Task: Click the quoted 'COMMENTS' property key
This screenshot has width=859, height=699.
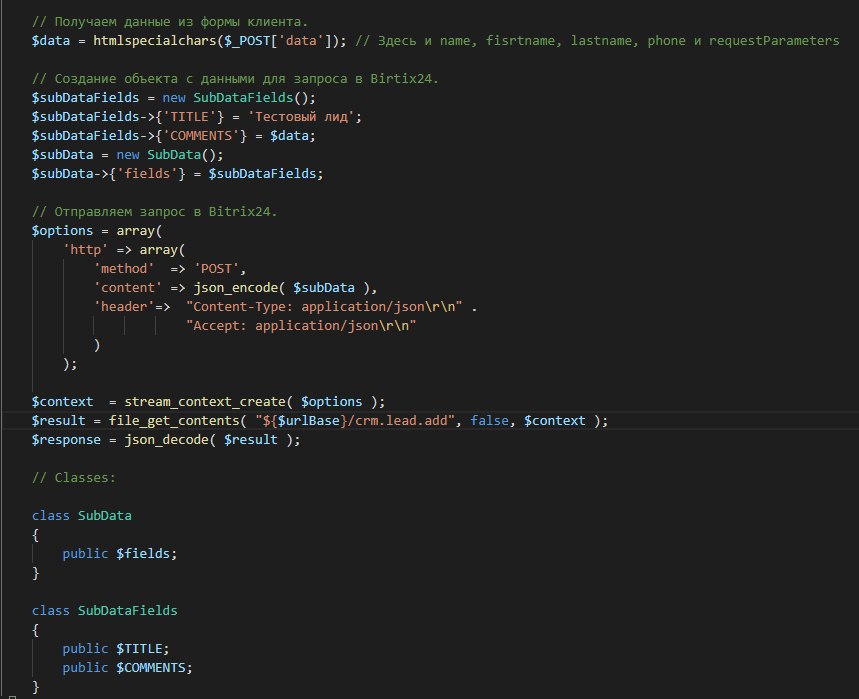Action: [x=201, y=136]
